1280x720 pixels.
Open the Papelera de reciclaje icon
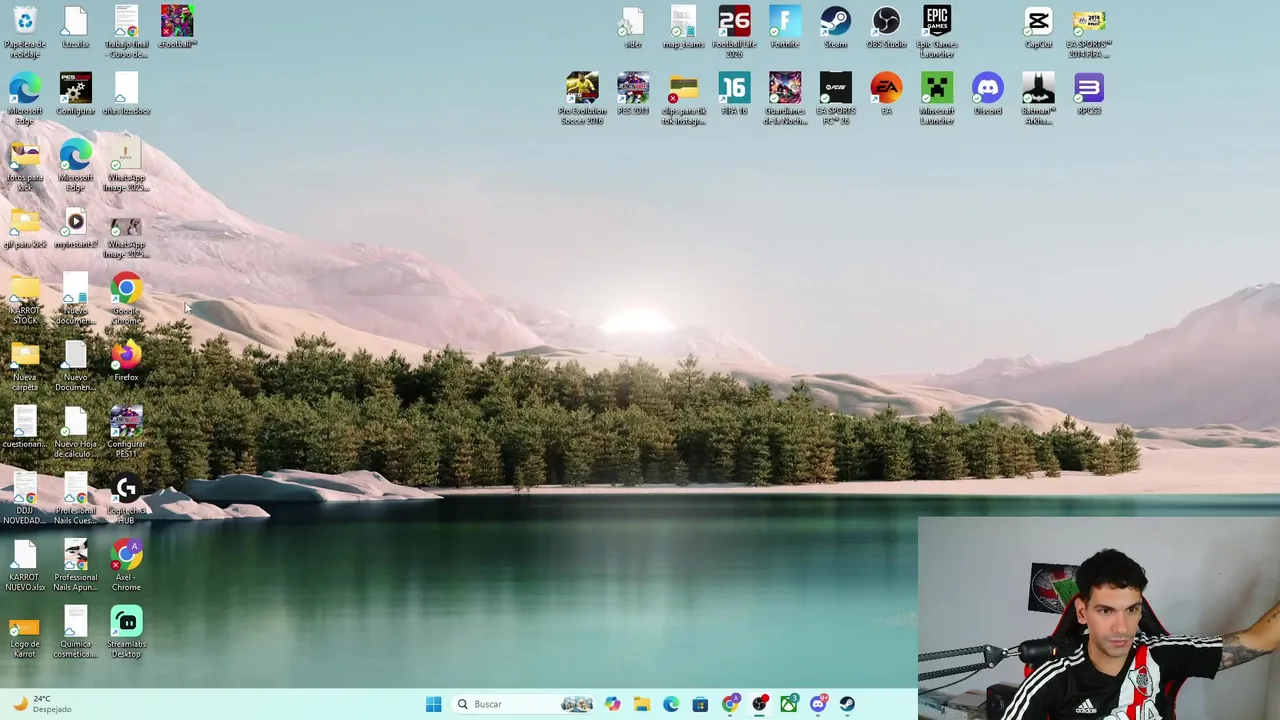pyautogui.click(x=25, y=32)
